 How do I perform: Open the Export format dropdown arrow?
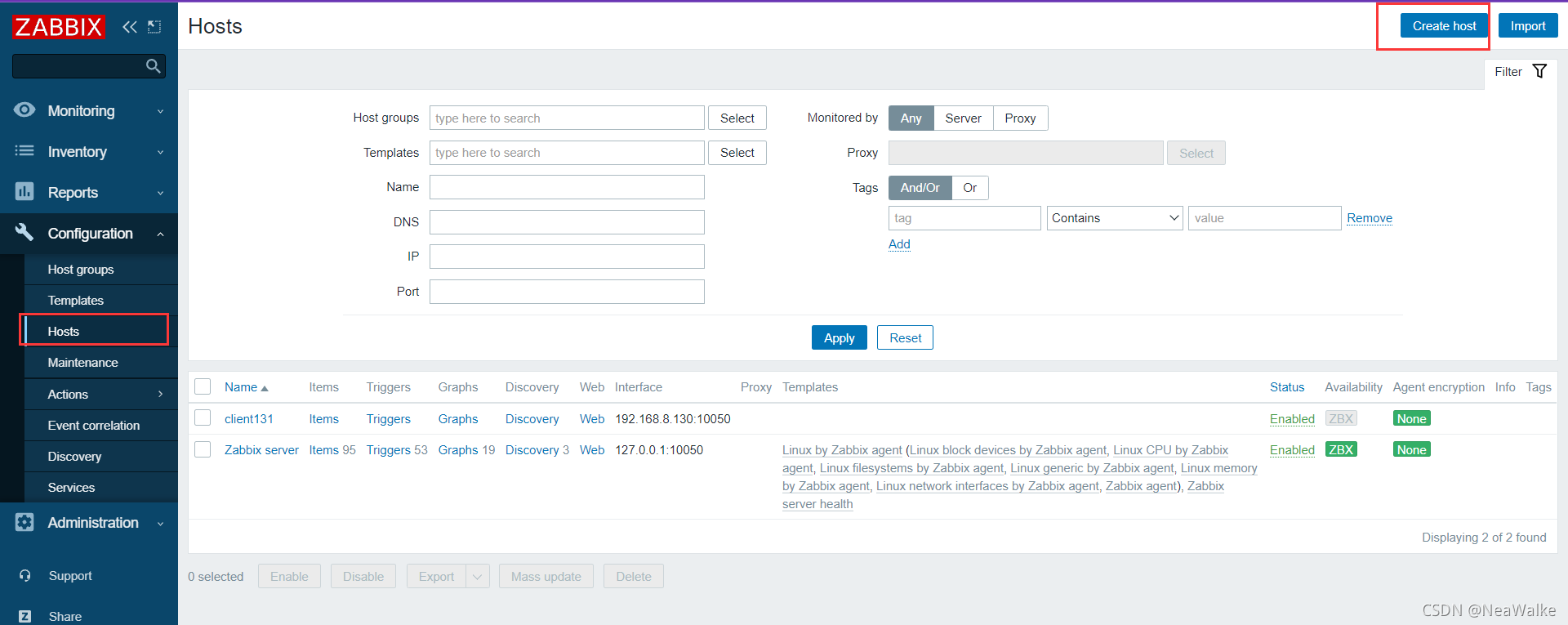point(477,576)
